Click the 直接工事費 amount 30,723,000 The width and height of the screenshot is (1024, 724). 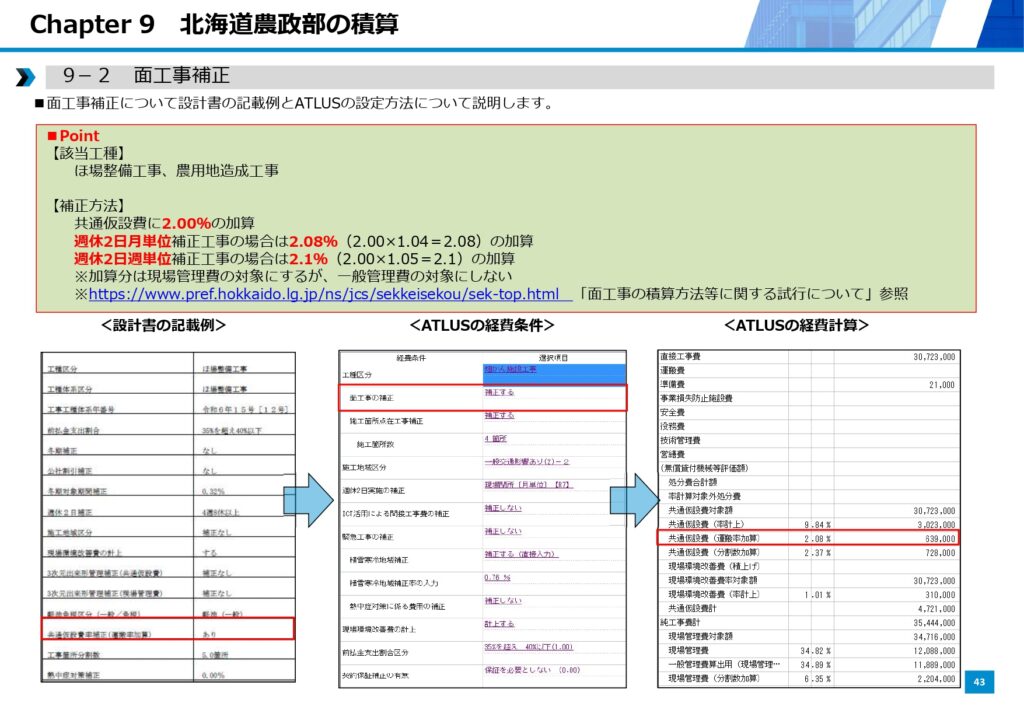933,356
